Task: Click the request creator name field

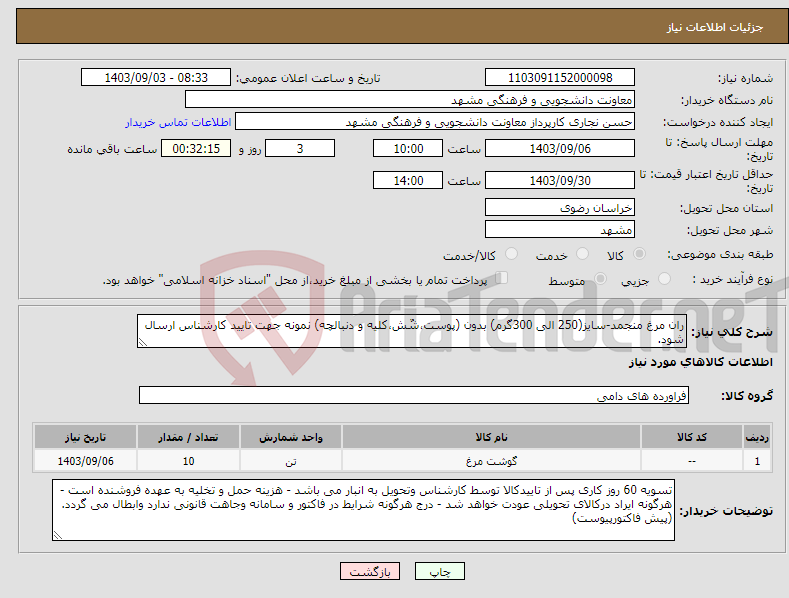Action: (435, 122)
